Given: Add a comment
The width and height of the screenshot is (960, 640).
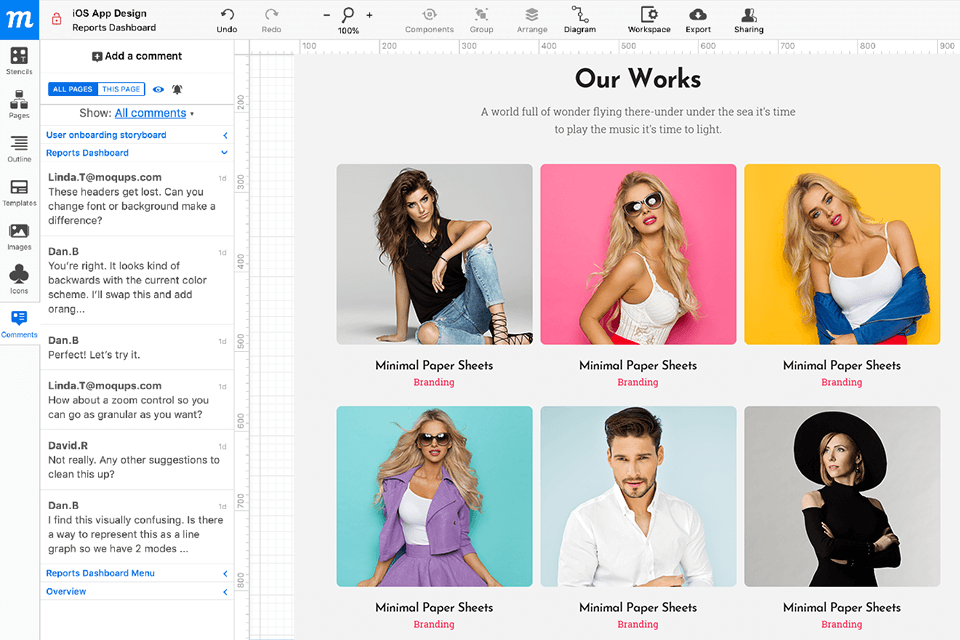Looking at the screenshot, I should point(137,56).
